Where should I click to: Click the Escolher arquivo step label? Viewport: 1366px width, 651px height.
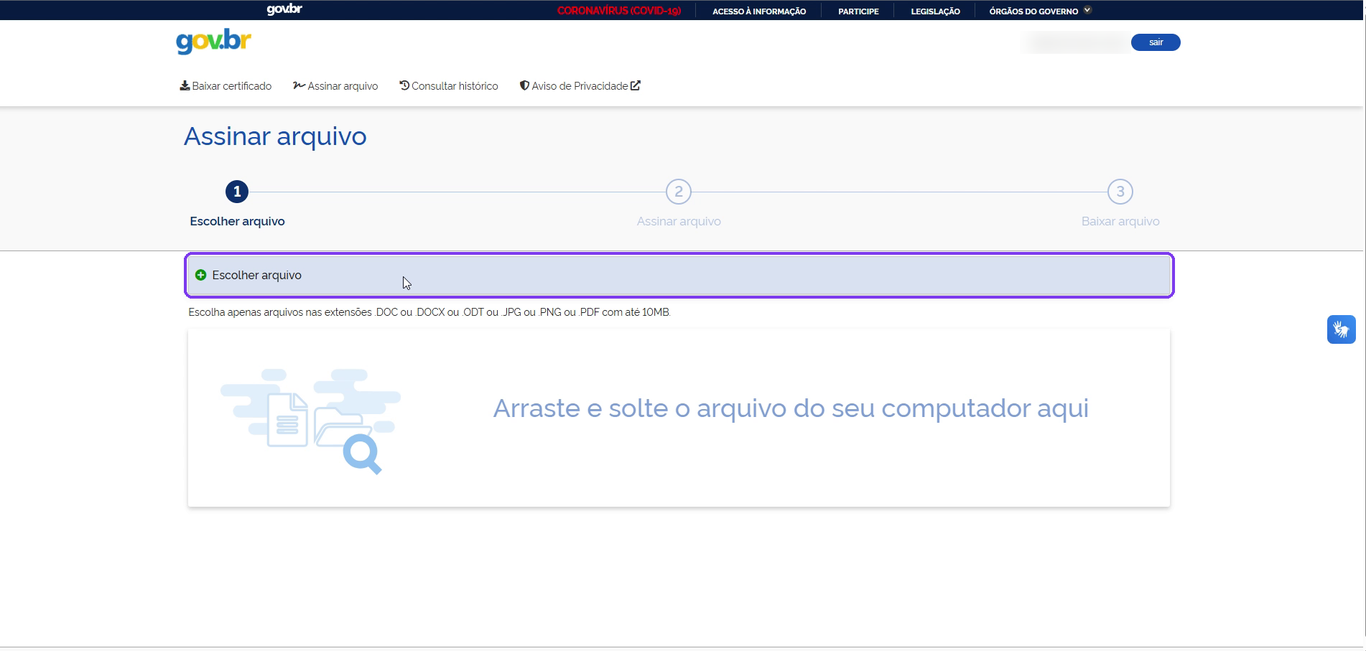pos(237,221)
